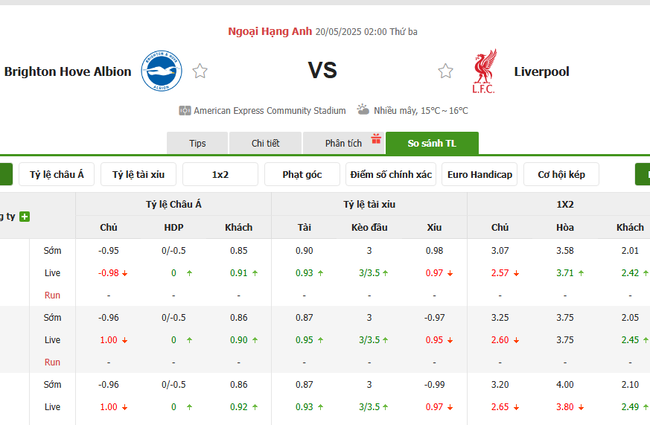The height and width of the screenshot is (425, 650).
Task: Click the Brighton Hove Albion club crest
Action: click(x=162, y=71)
